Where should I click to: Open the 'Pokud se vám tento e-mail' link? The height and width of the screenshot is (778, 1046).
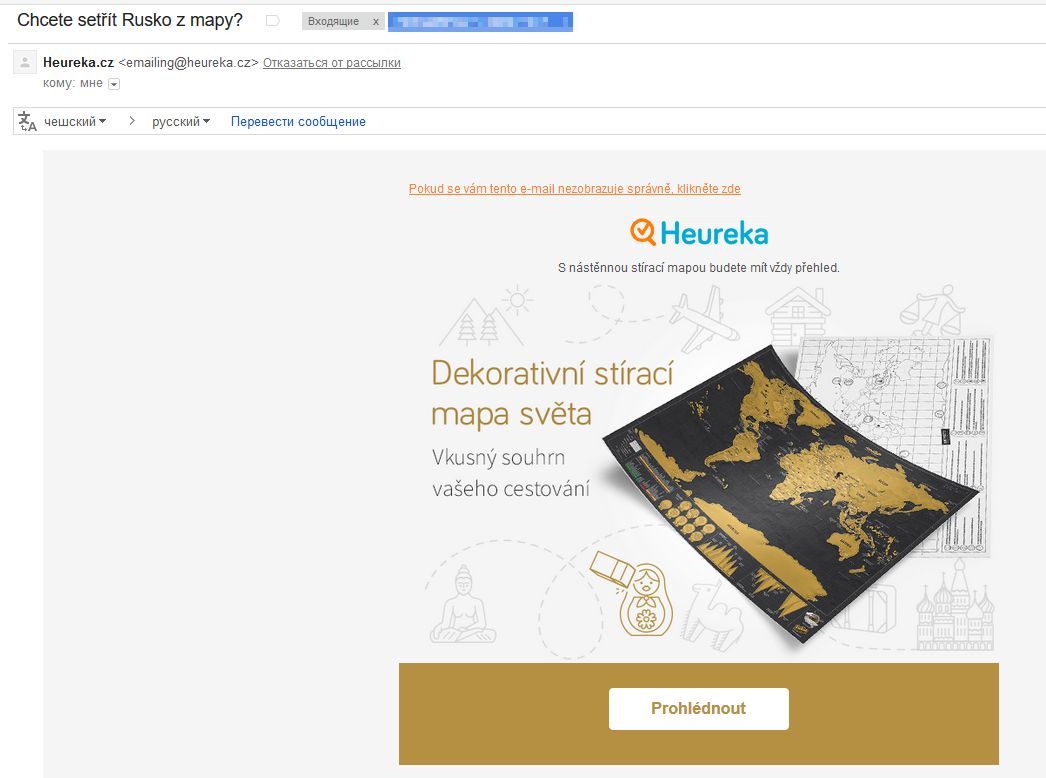574,189
